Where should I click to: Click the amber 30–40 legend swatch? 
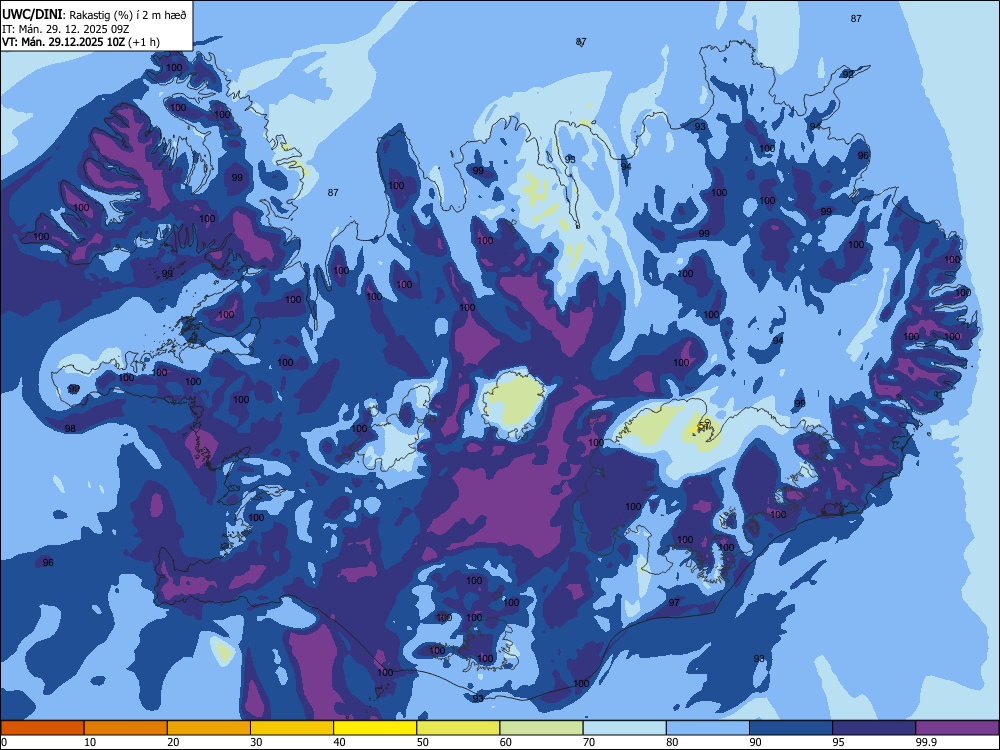click(x=292, y=728)
